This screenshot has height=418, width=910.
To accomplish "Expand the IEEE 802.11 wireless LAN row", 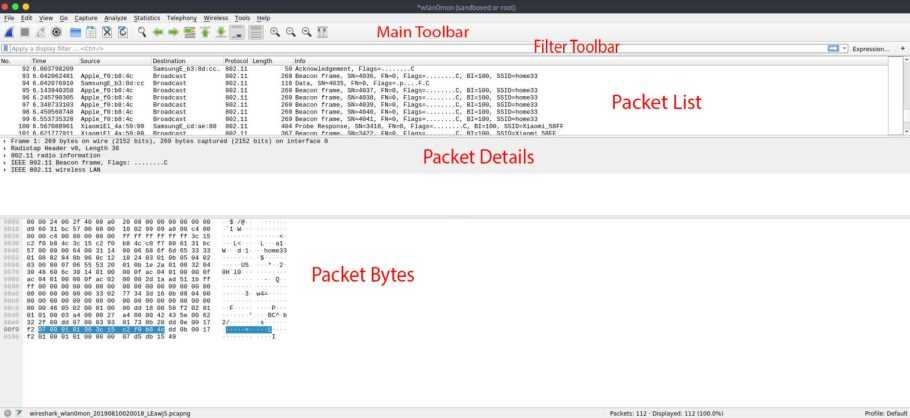I will (x=5, y=170).
